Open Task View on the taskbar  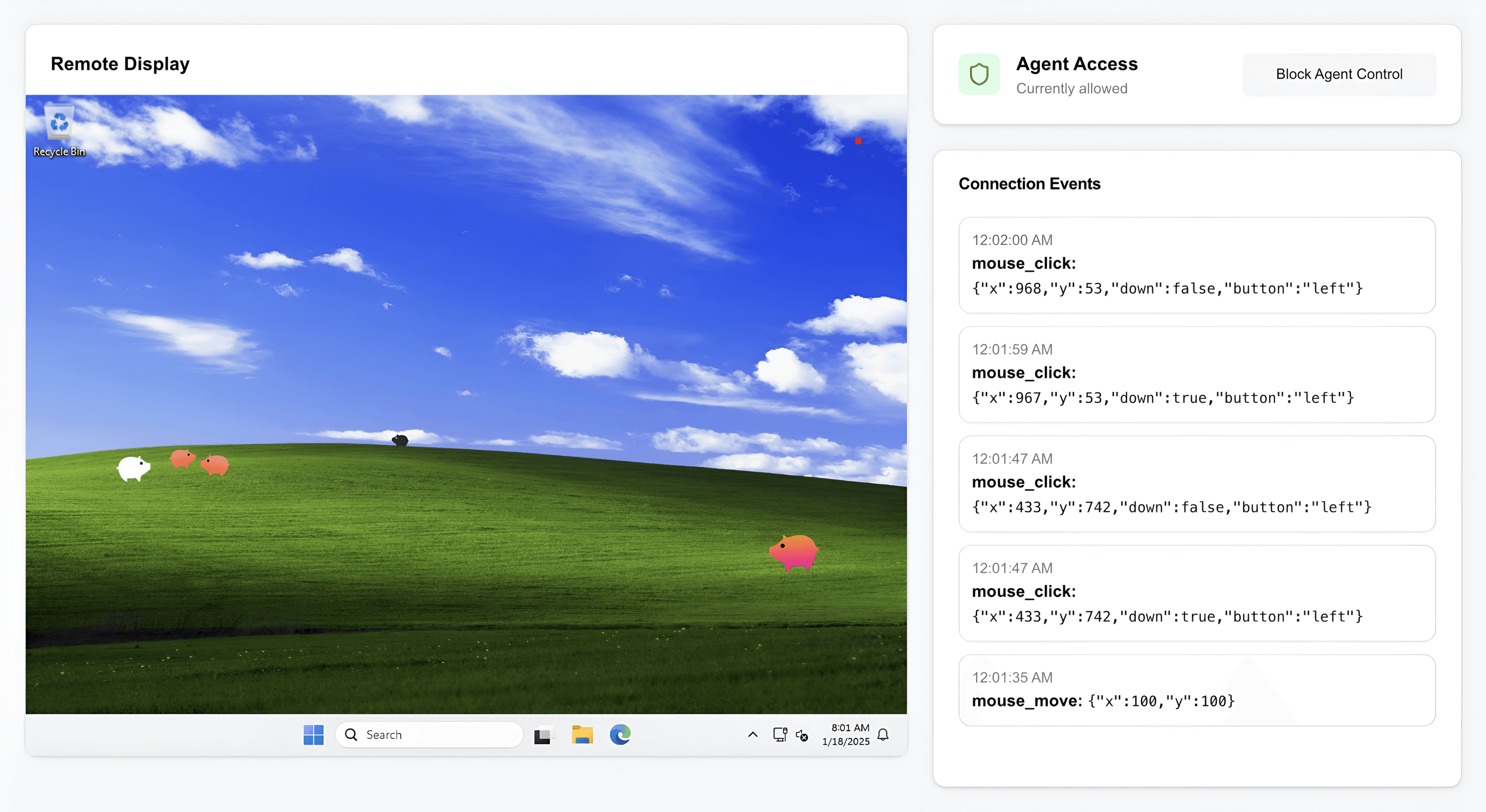point(544,735)
